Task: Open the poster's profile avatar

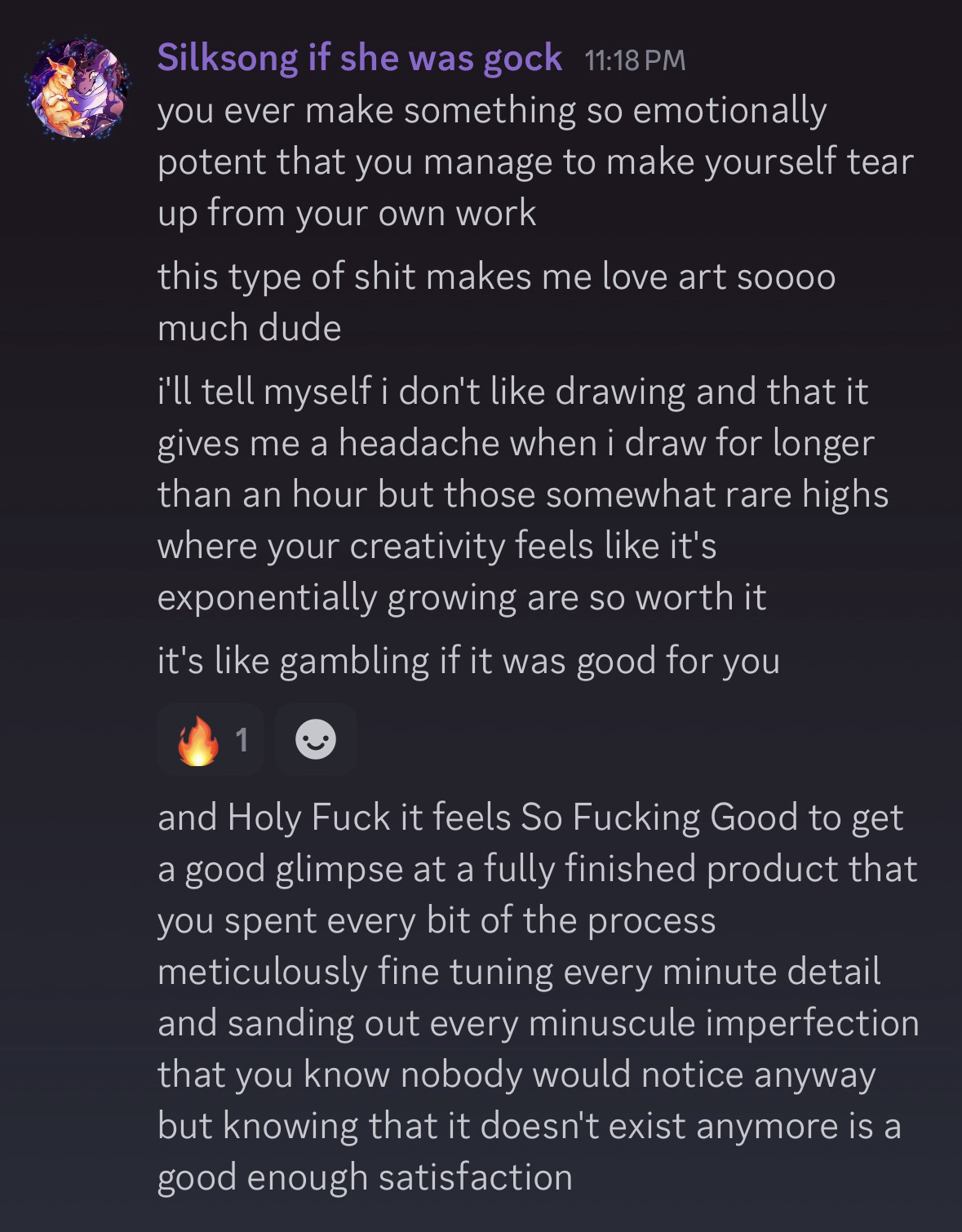Action: pyautogui.click(x=78, y=87)
